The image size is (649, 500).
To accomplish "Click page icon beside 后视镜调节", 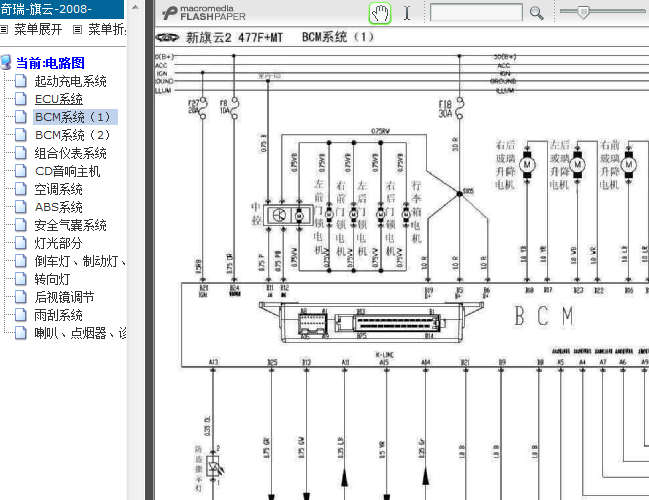I will tap(21, 297).
